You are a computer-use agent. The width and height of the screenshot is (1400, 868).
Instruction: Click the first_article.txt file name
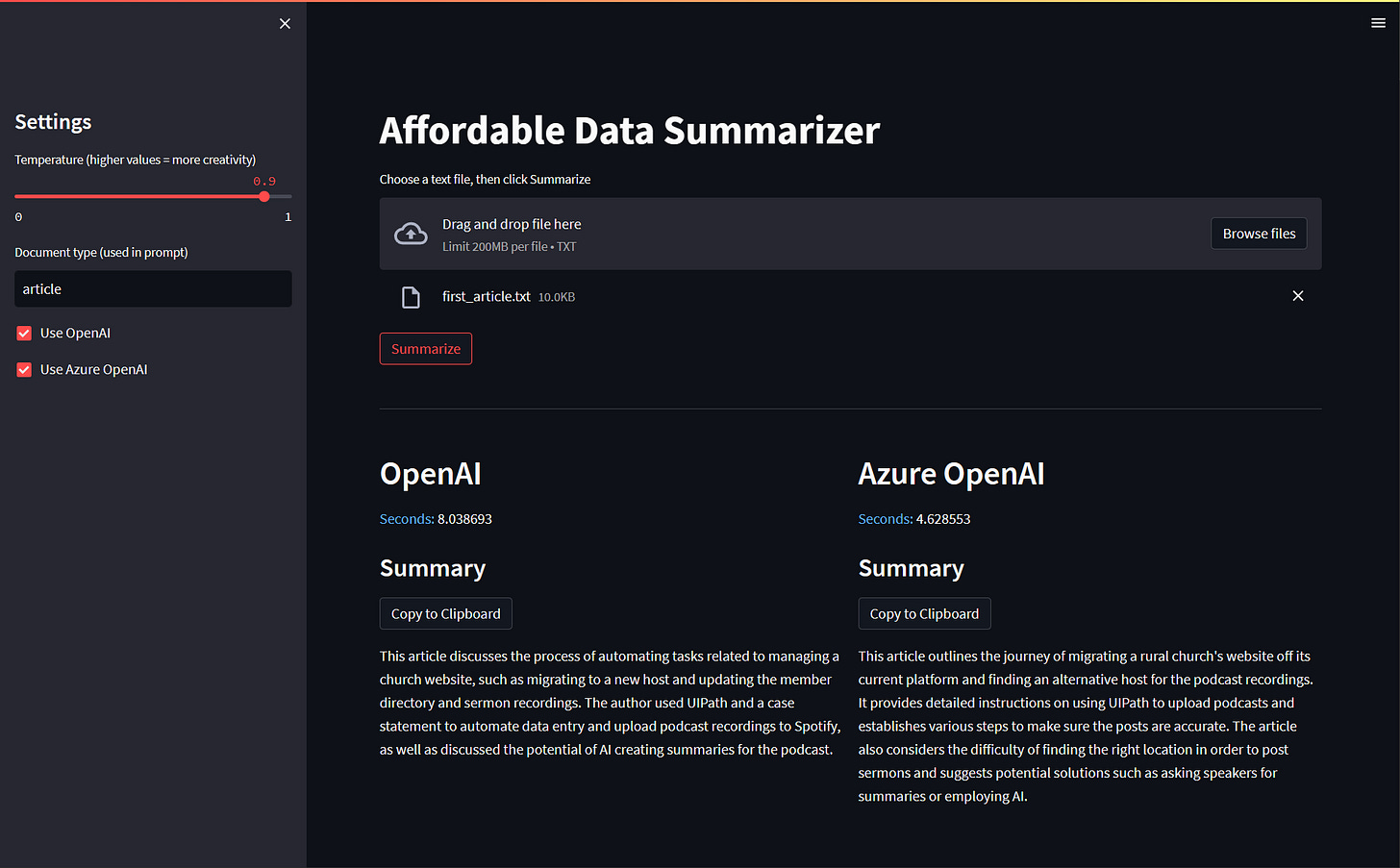[486, 296]
